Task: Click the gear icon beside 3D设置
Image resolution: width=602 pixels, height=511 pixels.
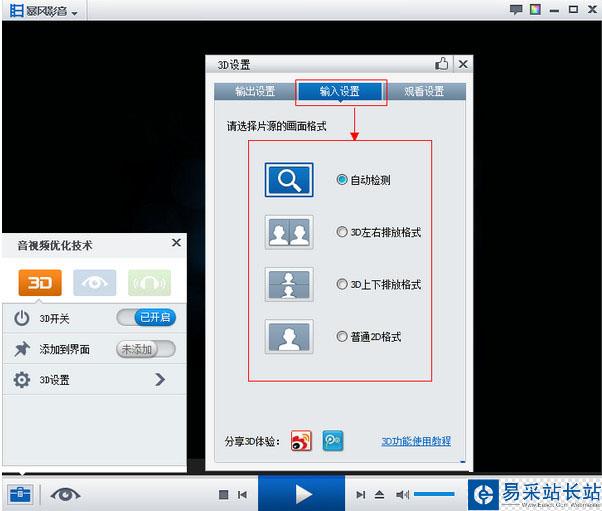Action: [x=22, y=380]
